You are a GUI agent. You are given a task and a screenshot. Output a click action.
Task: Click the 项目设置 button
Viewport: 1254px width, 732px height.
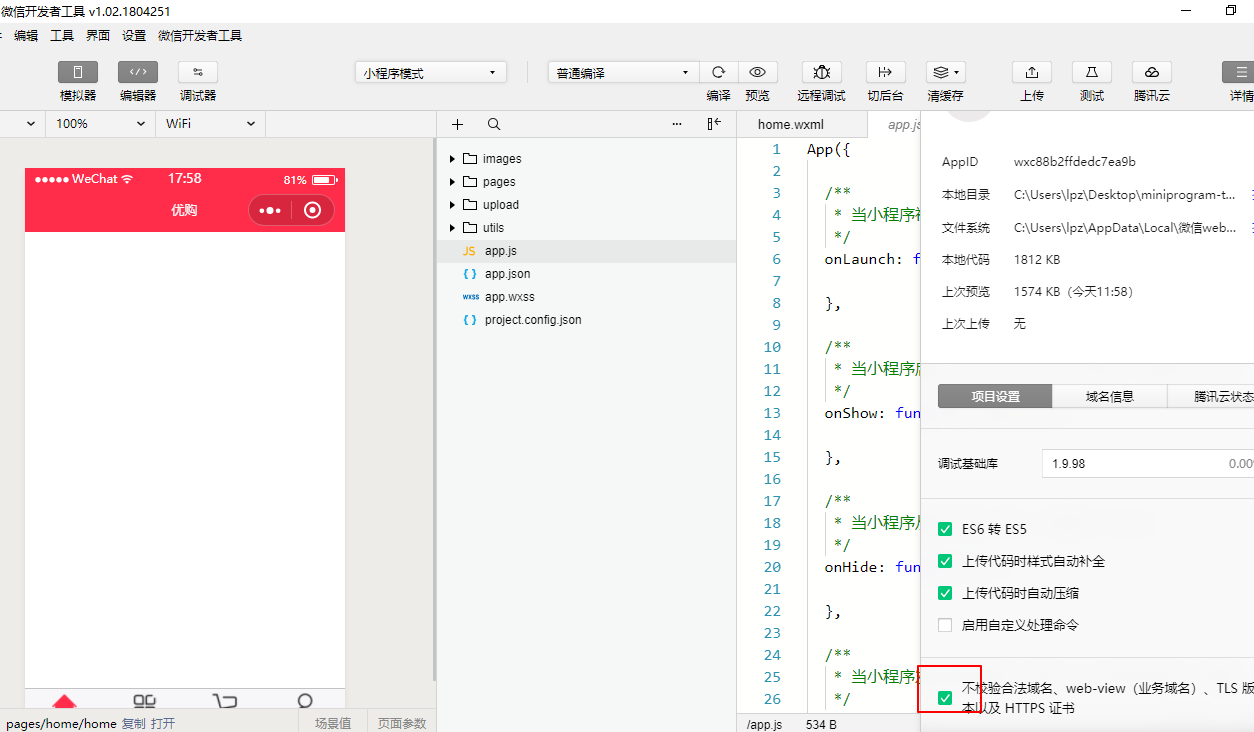995,396
